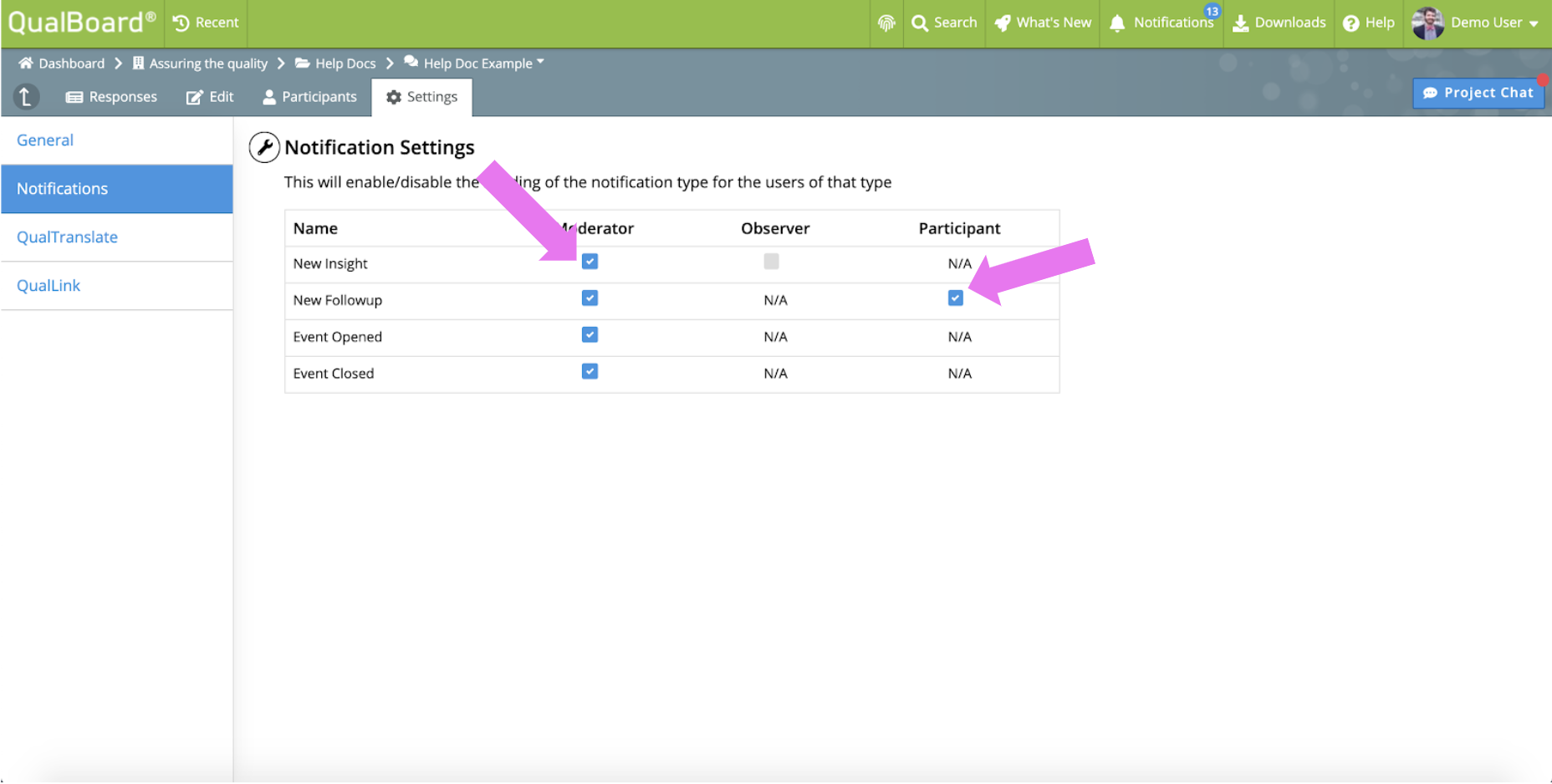Toggle New Insight Observer checkbox

pyautogui.click(x=772, y=262)
